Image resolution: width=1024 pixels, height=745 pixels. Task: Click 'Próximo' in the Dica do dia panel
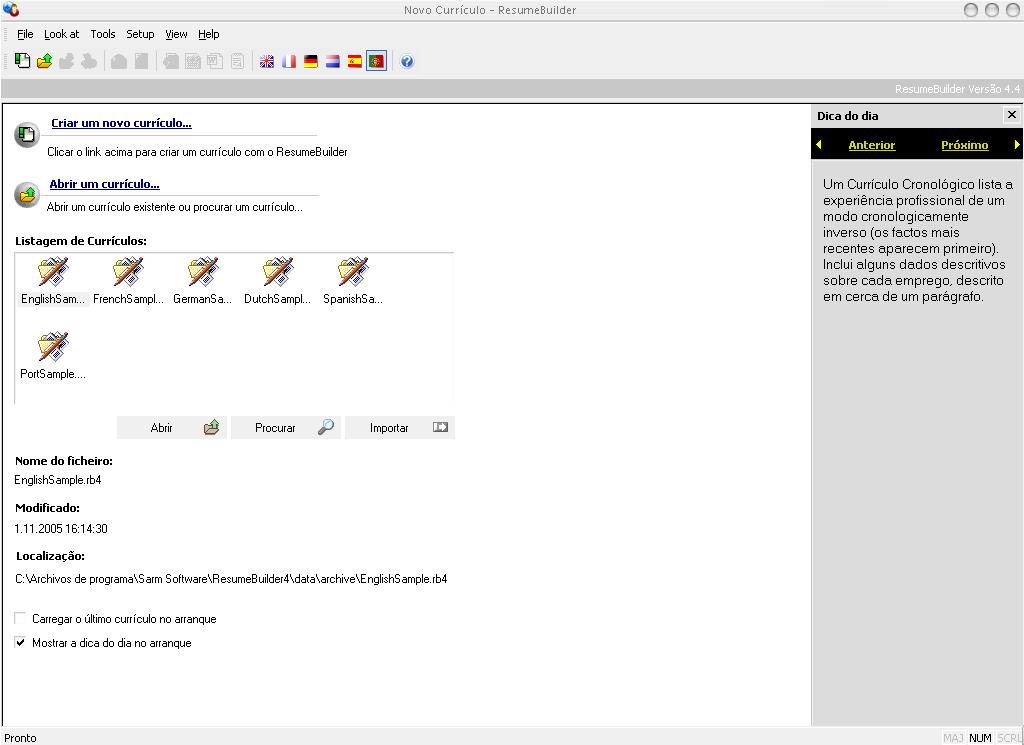[x=964, y=144]
